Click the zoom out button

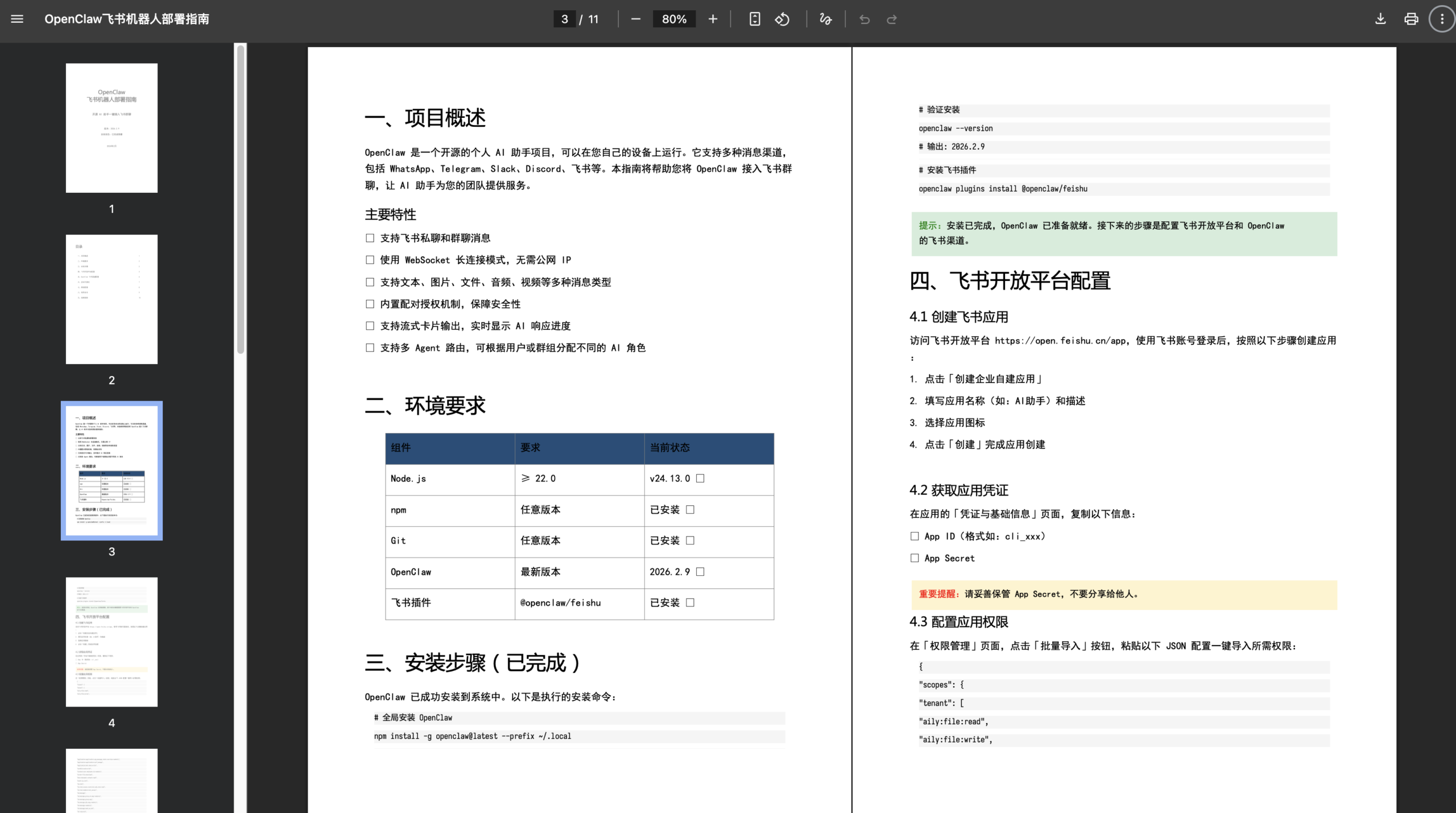635,19
